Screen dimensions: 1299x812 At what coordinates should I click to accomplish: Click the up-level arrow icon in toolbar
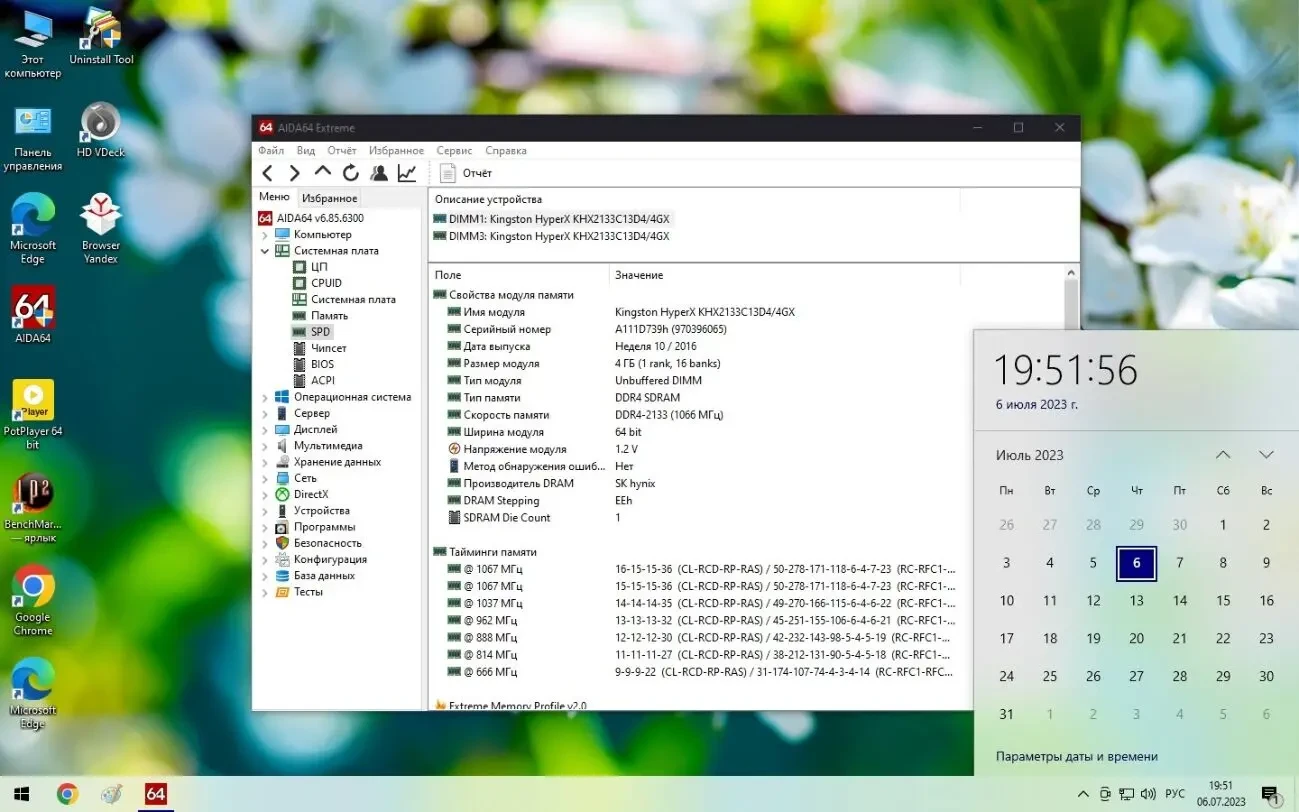(x=322, y=172)
